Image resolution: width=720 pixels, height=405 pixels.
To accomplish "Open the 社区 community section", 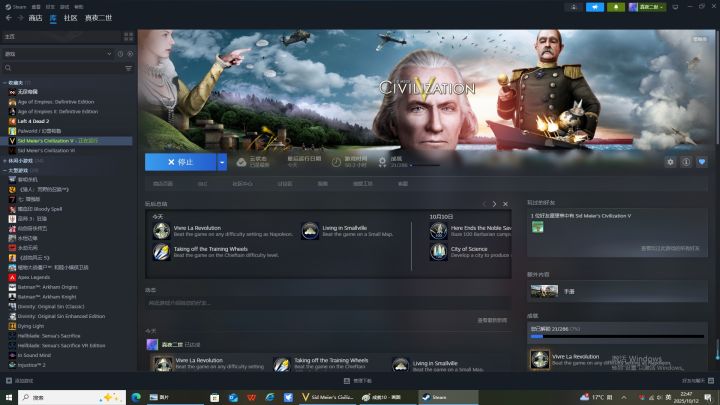I will coord(70,18).
